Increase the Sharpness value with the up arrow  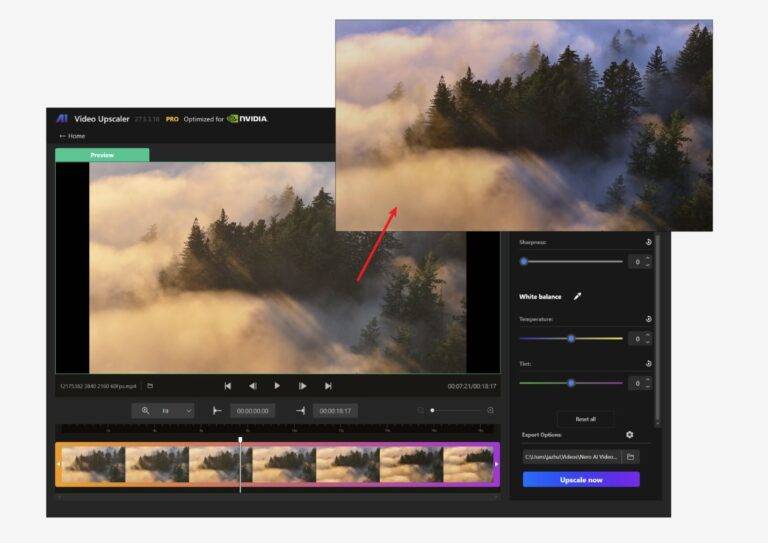[x=647, y=258]
